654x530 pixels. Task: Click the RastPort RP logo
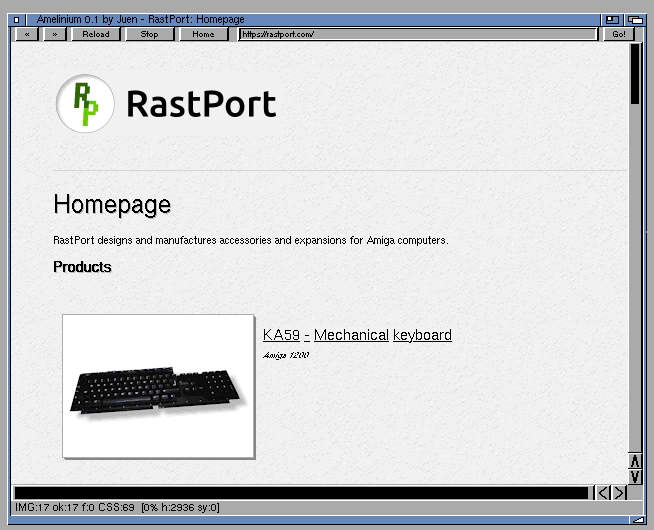pos(85,103)
